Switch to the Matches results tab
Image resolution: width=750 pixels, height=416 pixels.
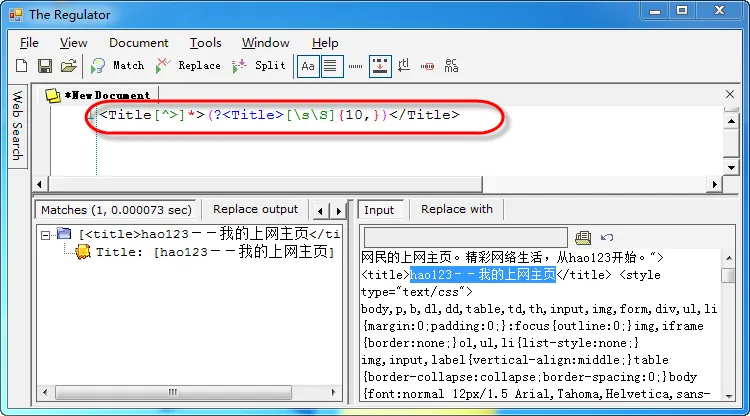pos(116,210)
